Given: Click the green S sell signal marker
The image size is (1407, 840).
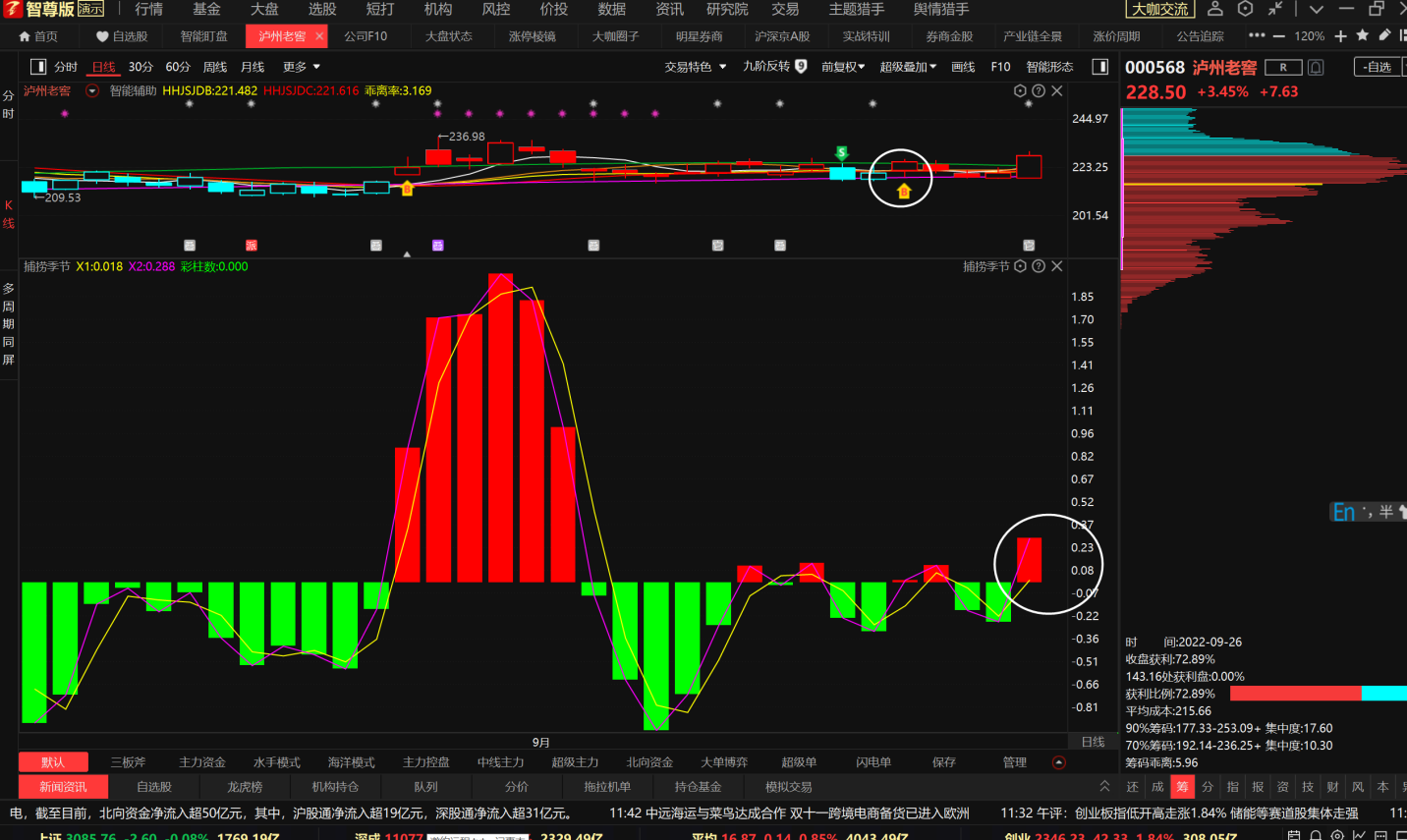Looking at the screenshot, I should [x=842, y=152].
